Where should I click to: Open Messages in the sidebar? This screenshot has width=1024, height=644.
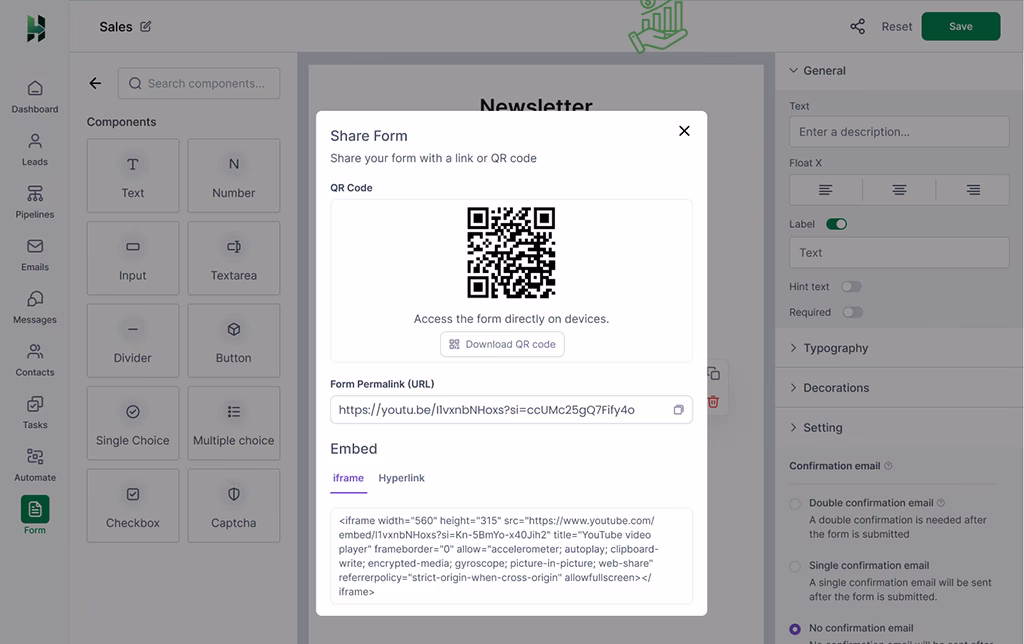pyautogui.click(x=35, y=308)
